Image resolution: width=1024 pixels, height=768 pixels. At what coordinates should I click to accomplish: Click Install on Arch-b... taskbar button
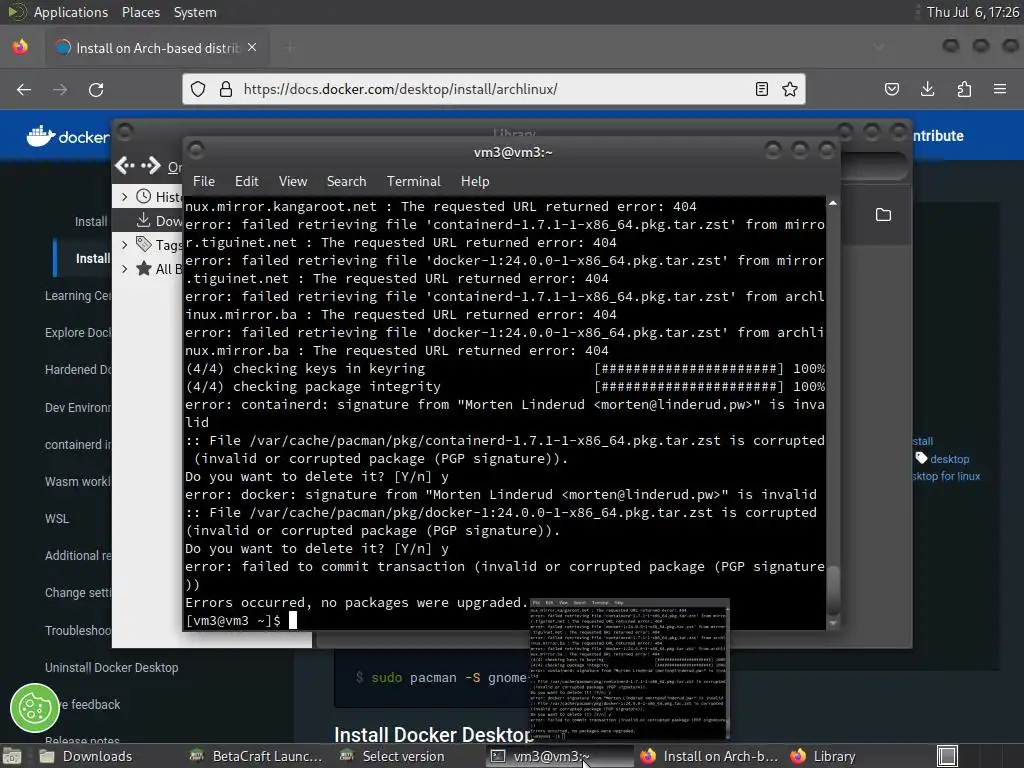click(x=709, y=756)
